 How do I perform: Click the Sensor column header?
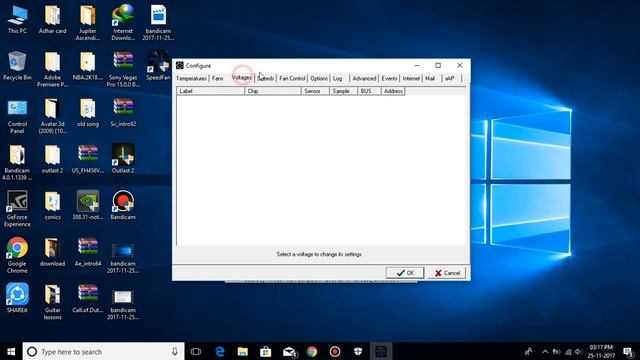(315, 91)
